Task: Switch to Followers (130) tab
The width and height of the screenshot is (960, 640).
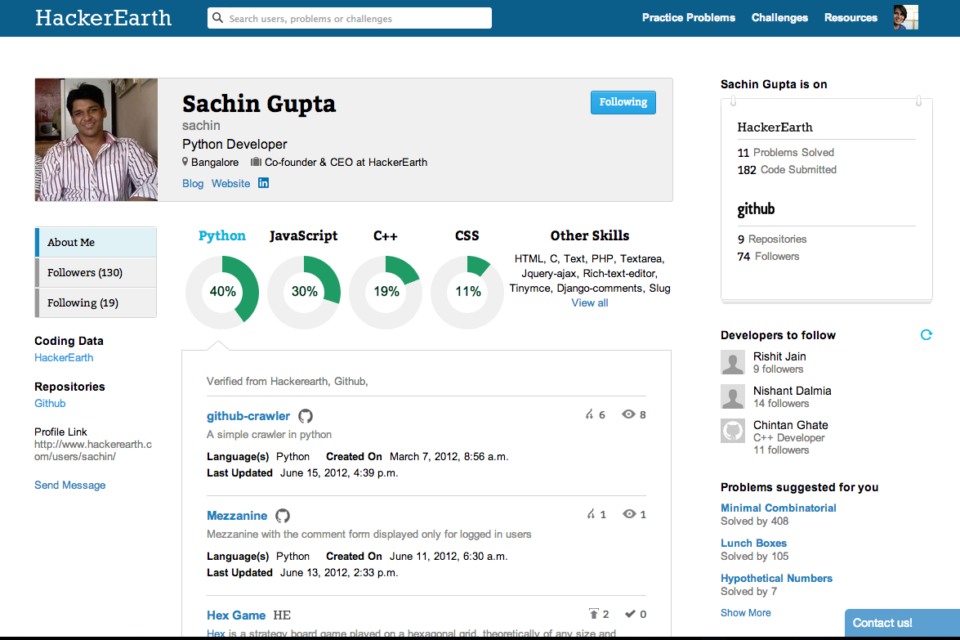Action: pos(96,272)
